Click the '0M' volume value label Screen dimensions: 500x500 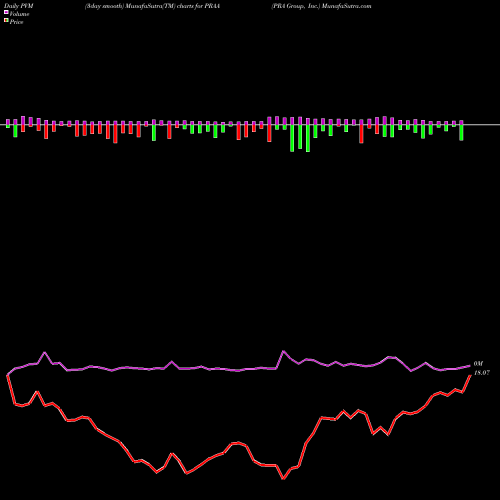pos(478,364)
